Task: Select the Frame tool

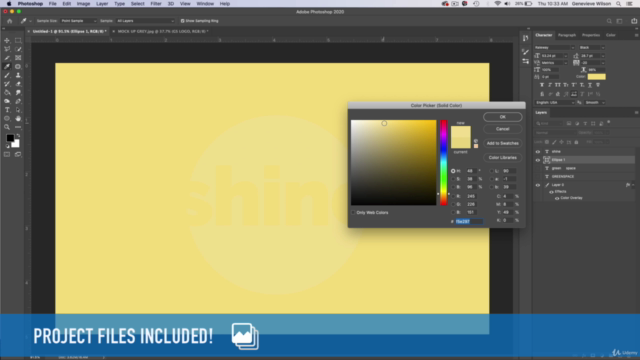Action: point(18,58)
